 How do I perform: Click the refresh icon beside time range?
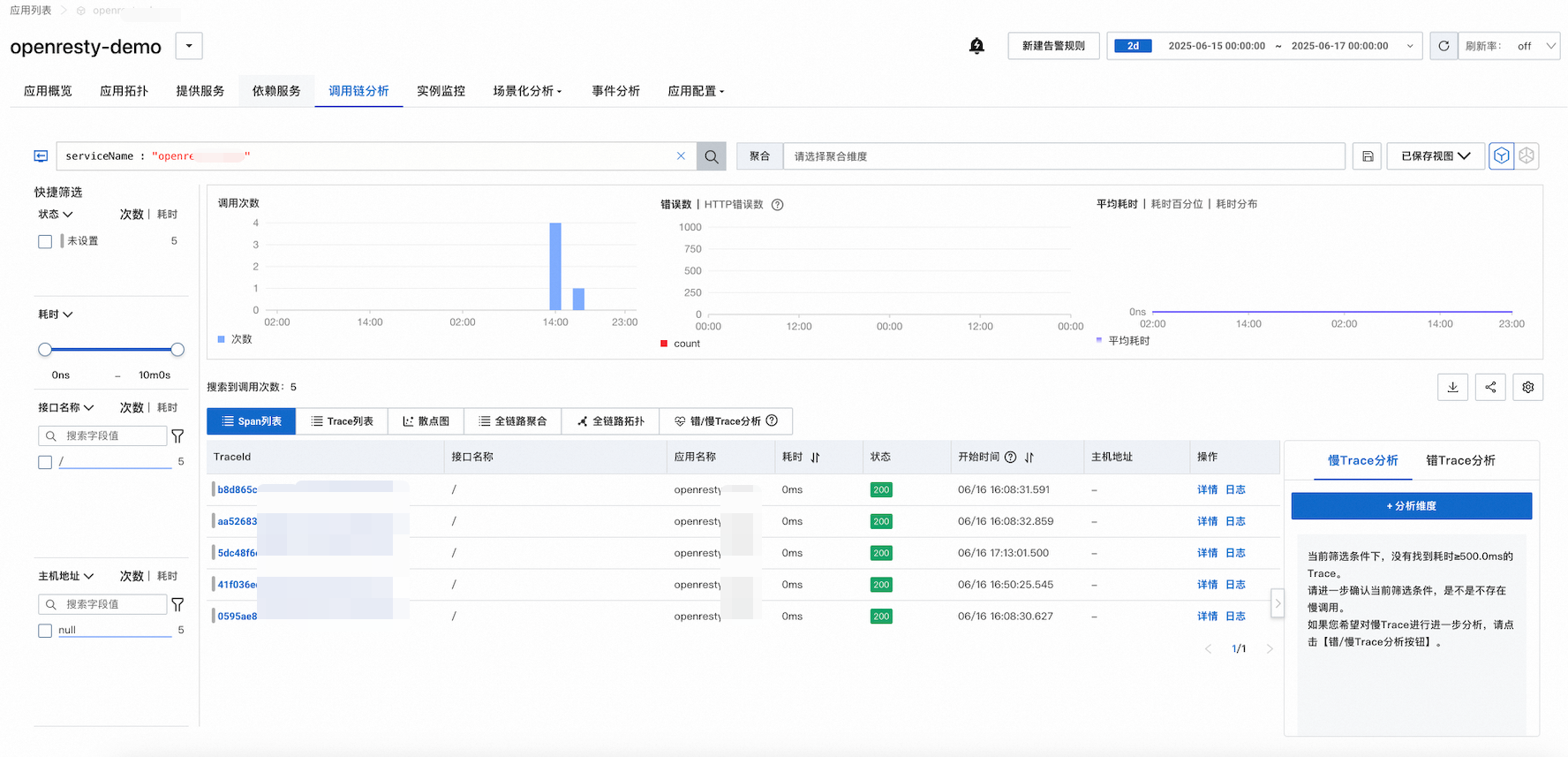point(1444,46)
